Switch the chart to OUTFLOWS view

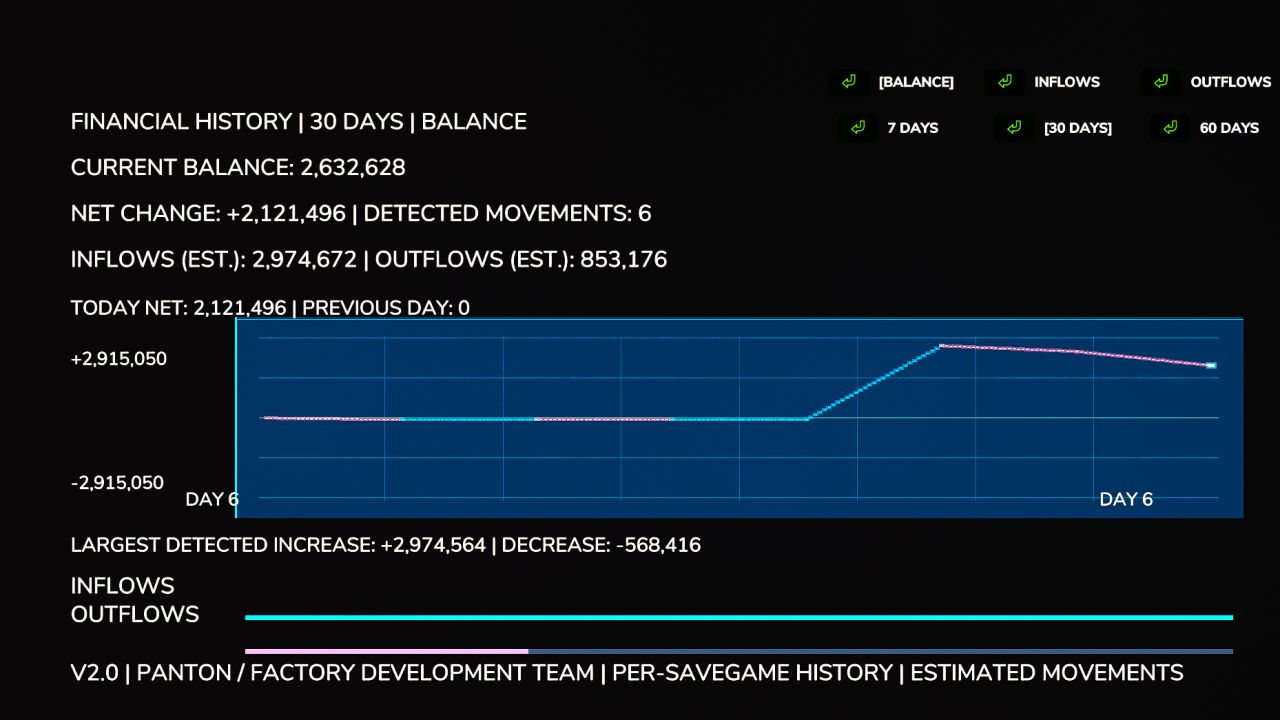[1231, 82]
